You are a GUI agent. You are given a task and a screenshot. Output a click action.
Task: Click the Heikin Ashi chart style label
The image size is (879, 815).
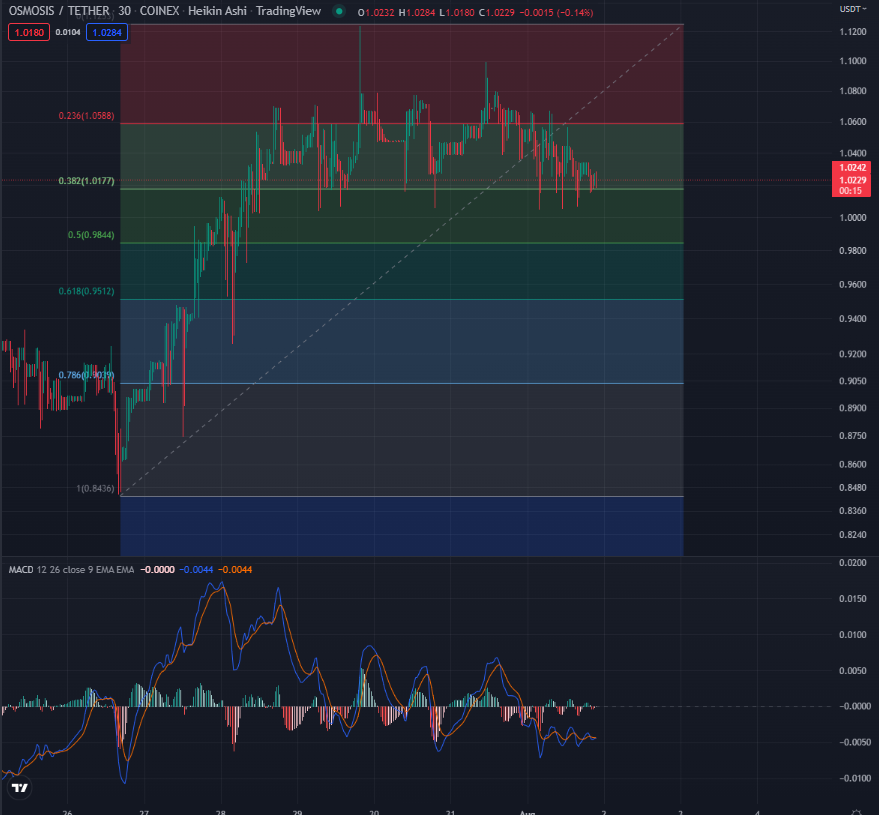[218, 11]
